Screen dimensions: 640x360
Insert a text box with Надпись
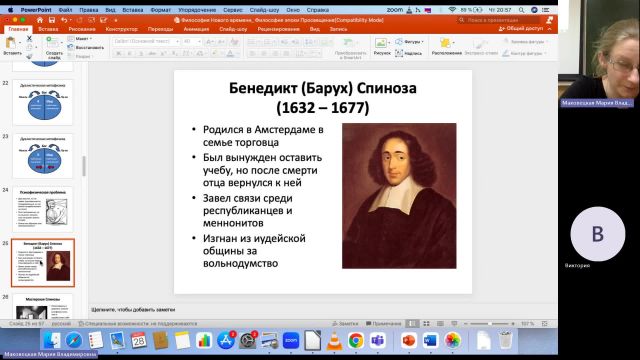(409, 53)
